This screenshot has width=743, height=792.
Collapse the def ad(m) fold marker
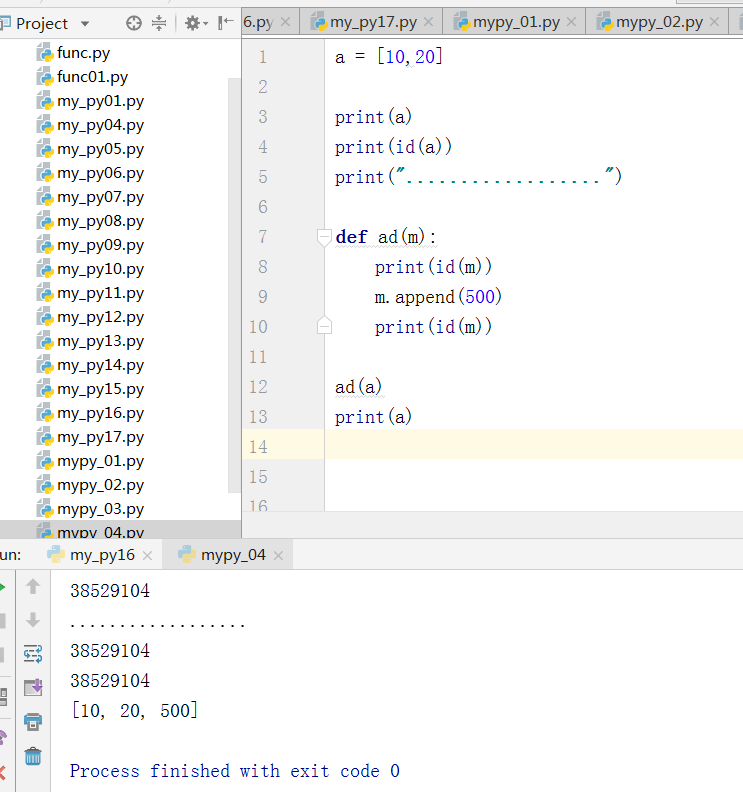(x=324, y=237)
